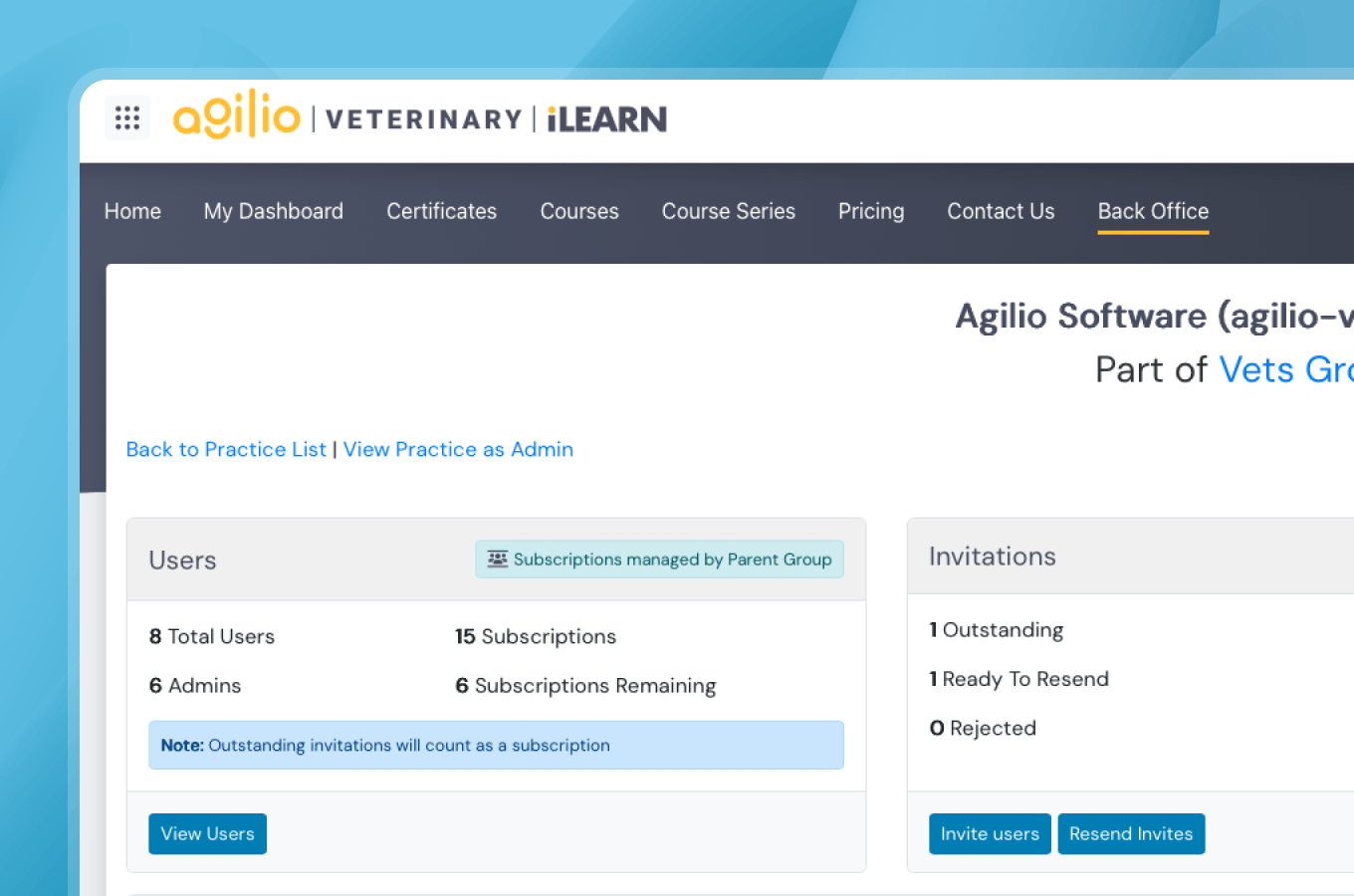This screenshot has height=896, width=1354.
Task: Click the '15 Subscriptions' text
Action: pyautogui.click(x=536, y=636)
